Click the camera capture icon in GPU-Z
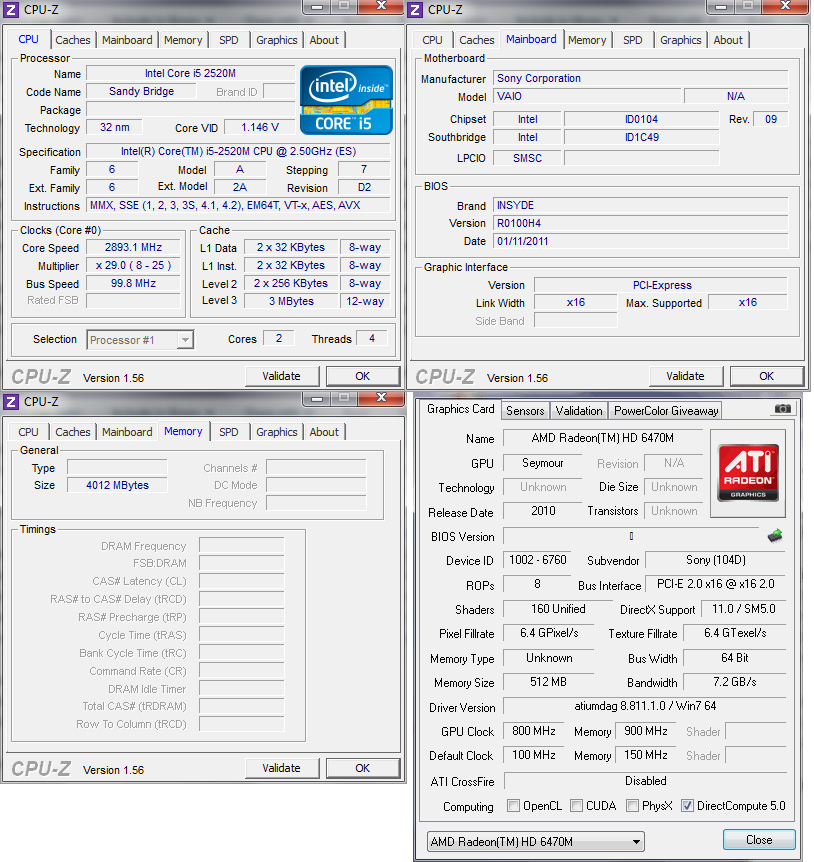Viewport: 814px width, 862px height. pyautogui.click(x=781, y=408)
